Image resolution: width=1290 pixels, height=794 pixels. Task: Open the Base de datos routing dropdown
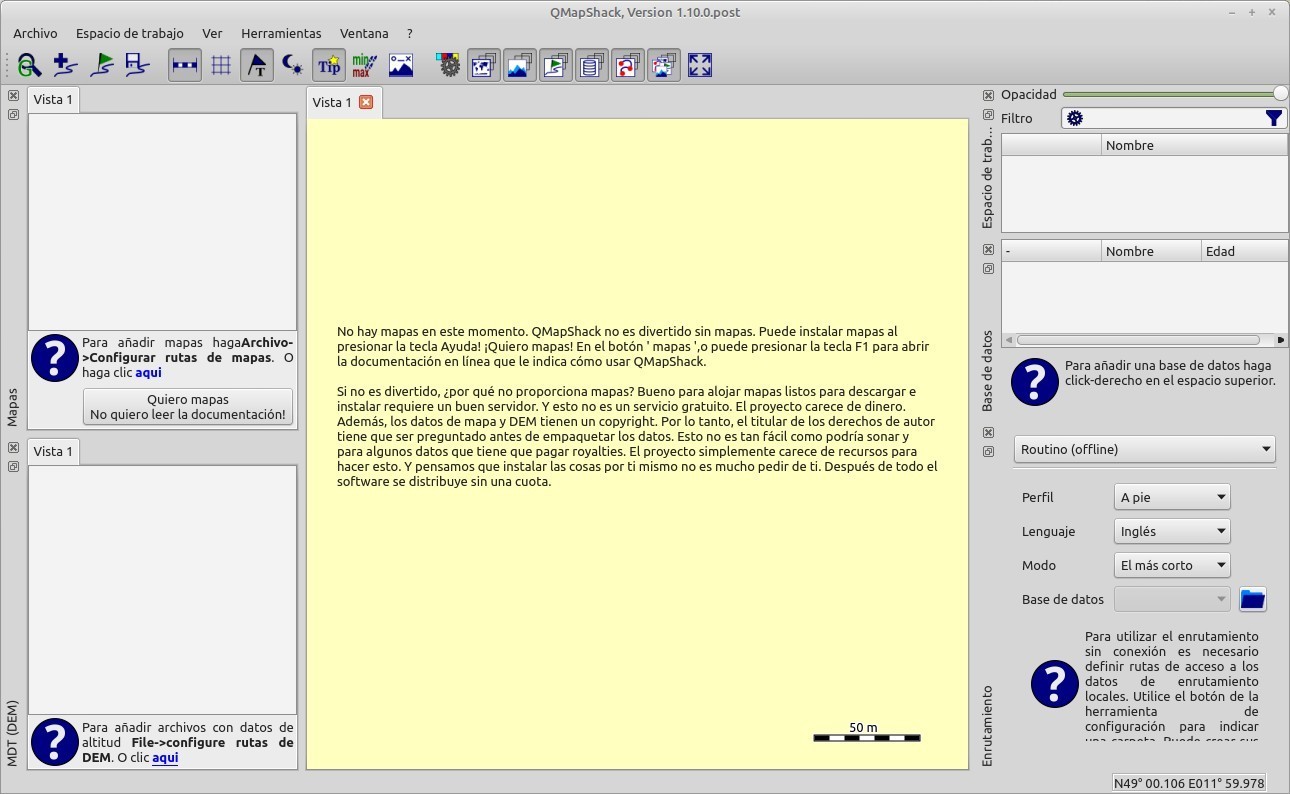(x=1172, y=599)
